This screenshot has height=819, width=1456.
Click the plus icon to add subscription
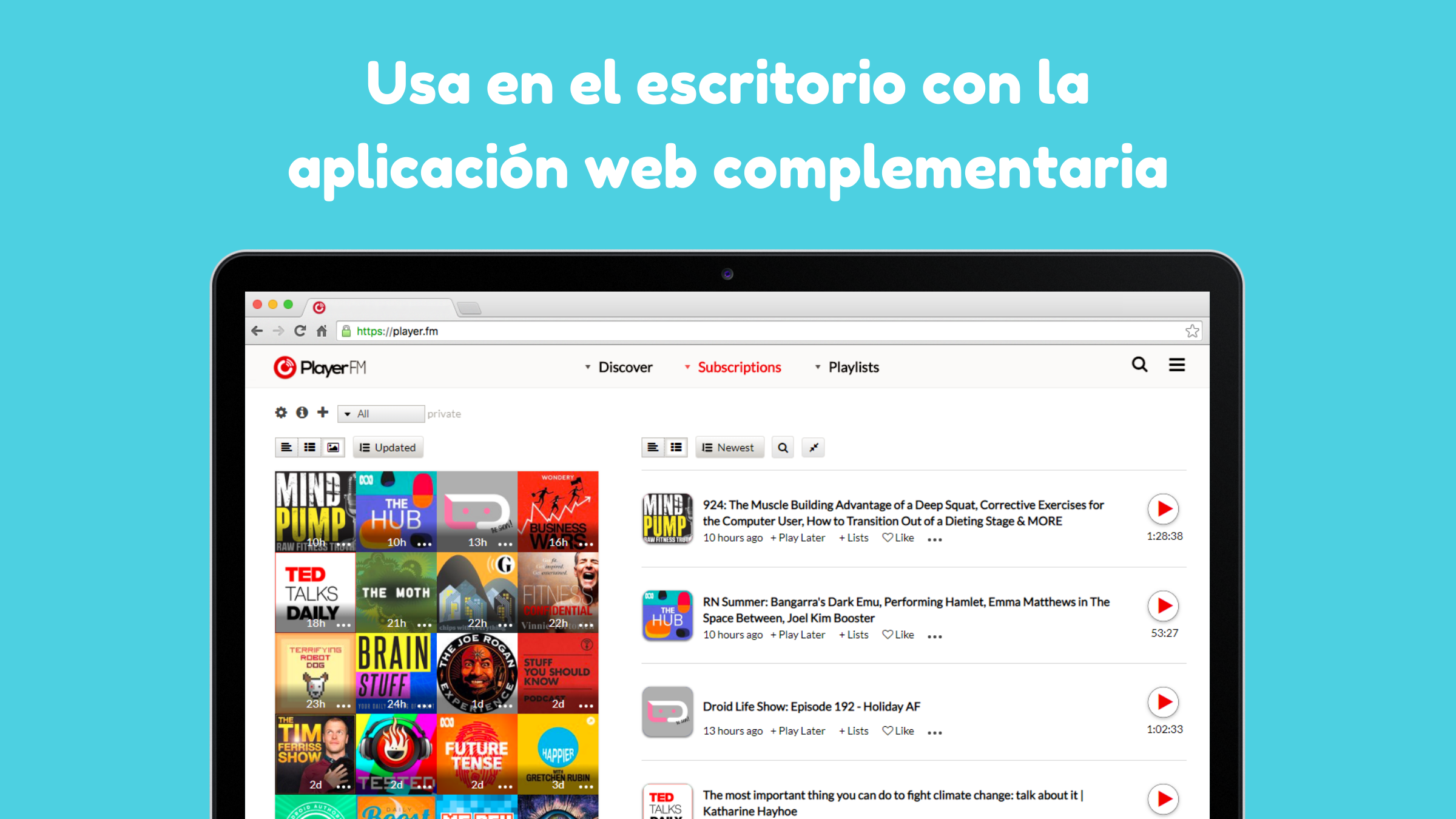tap(323, 413)
